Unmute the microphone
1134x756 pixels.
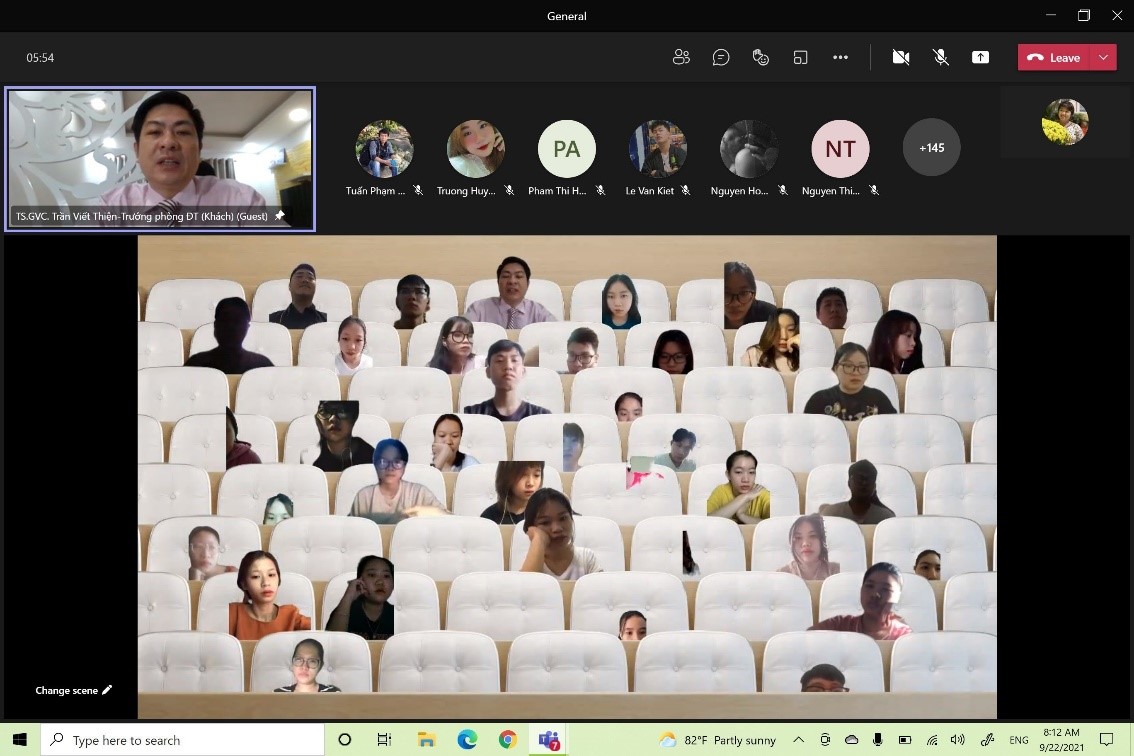940,58
